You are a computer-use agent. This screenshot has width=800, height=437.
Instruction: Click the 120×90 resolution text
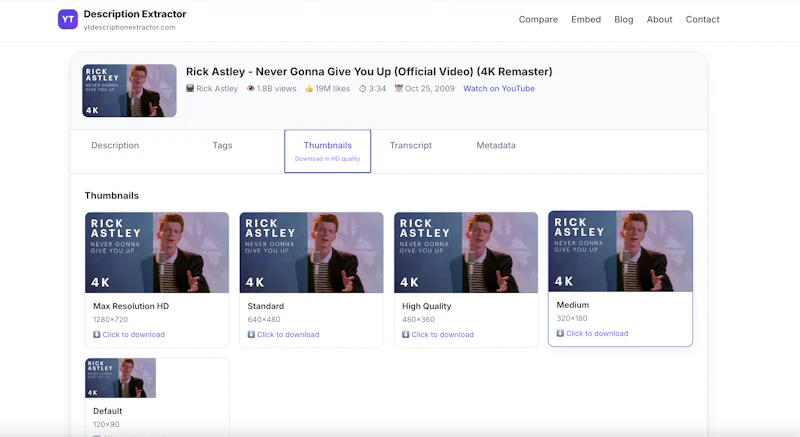tap(106, 424)
